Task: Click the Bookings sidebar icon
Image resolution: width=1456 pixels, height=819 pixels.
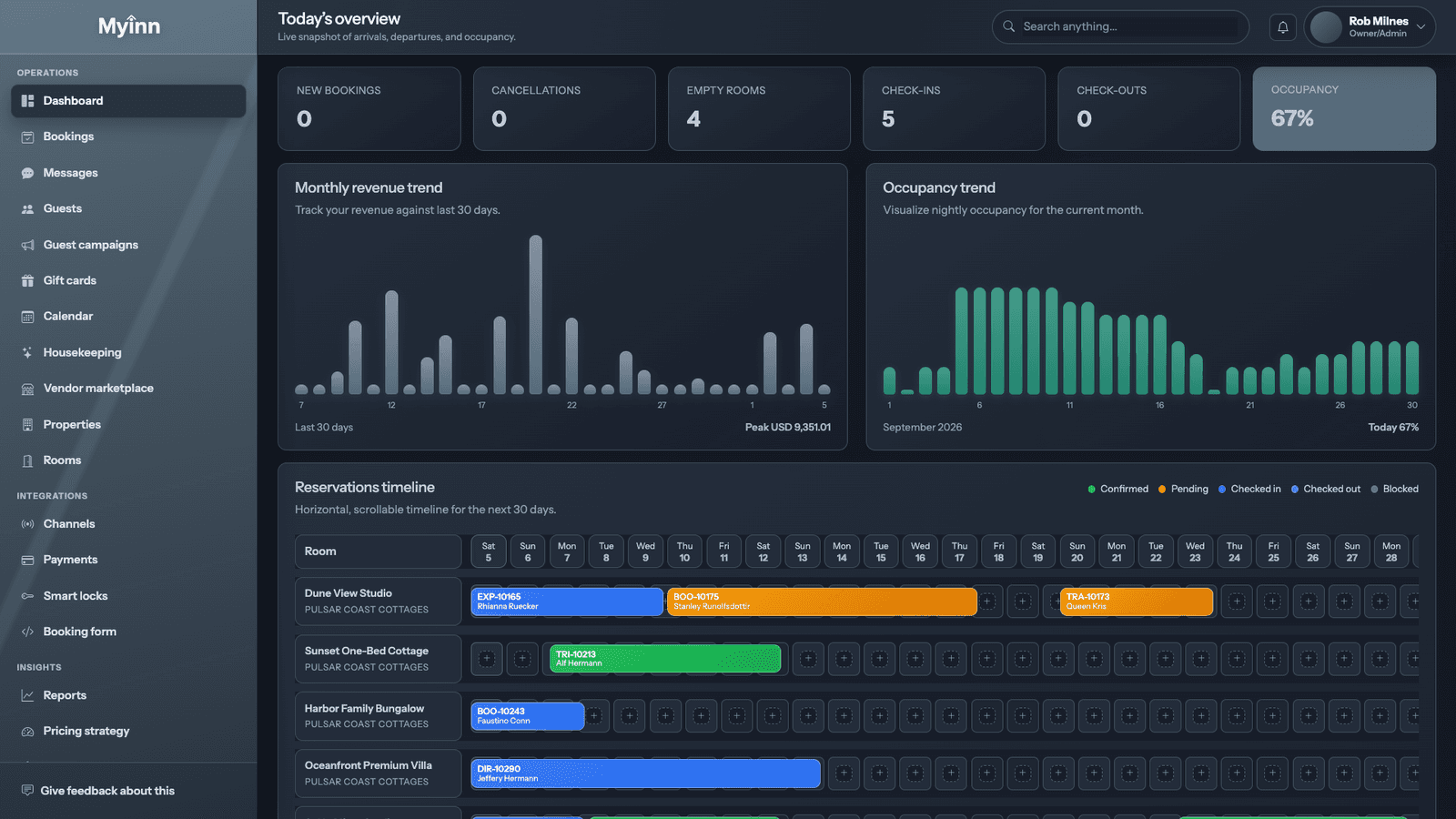Action: click(x=27, y=136)
